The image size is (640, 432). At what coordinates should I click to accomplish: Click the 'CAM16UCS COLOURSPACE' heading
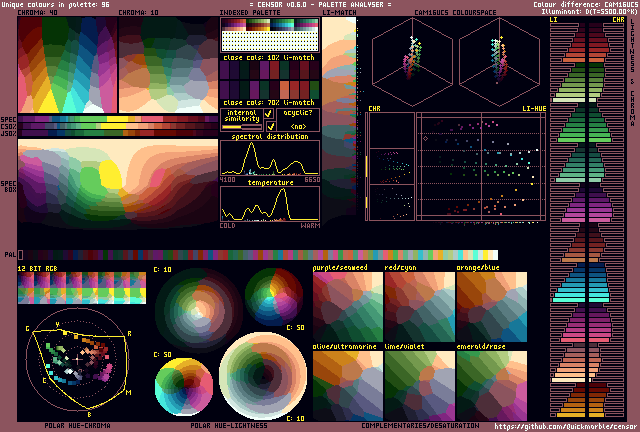tap(455, 13)
